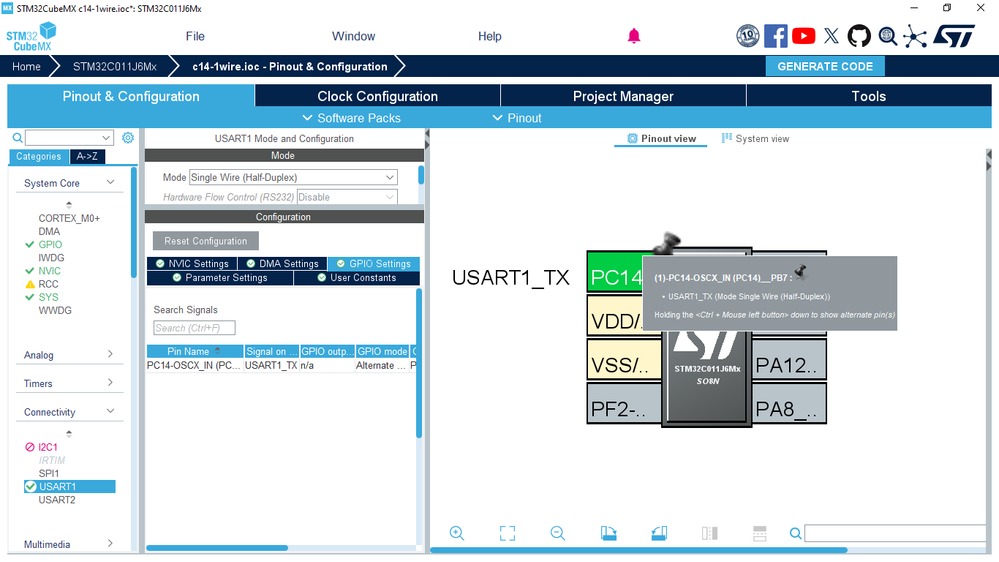
Task: Click the Facebook icon
Action: coord(775,36)
